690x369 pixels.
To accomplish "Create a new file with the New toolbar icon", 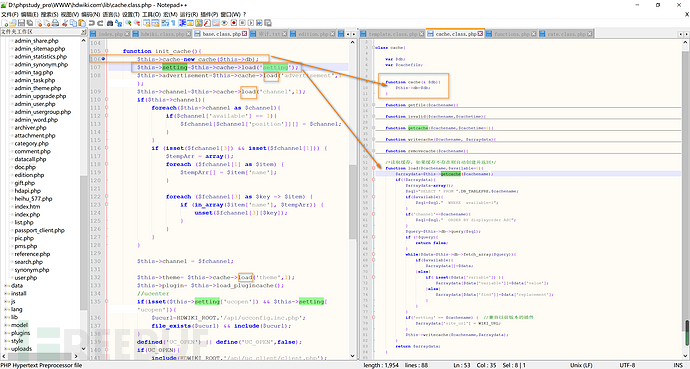I will [x=4, y=23].
